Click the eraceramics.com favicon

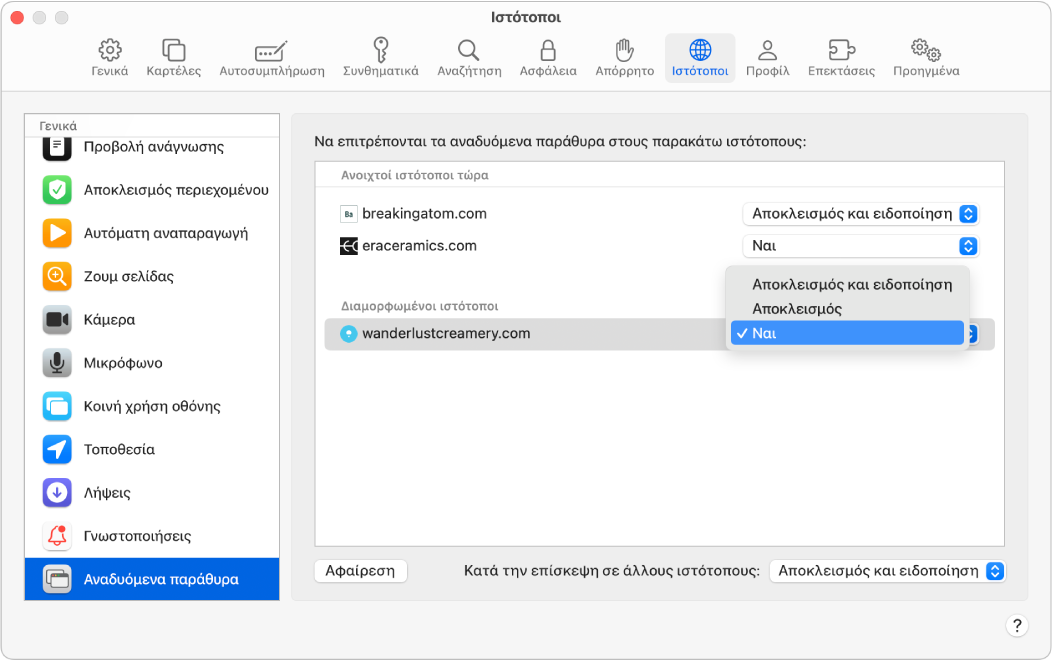(349, 246)
